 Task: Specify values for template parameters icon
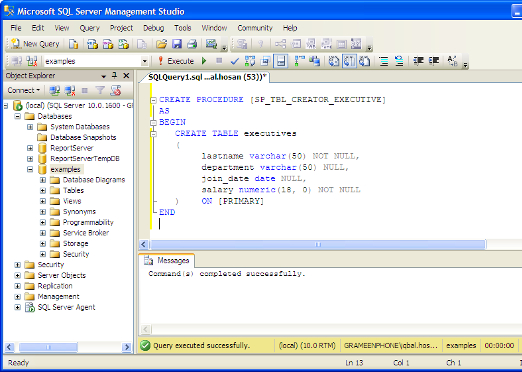click(x=452, y=61)
